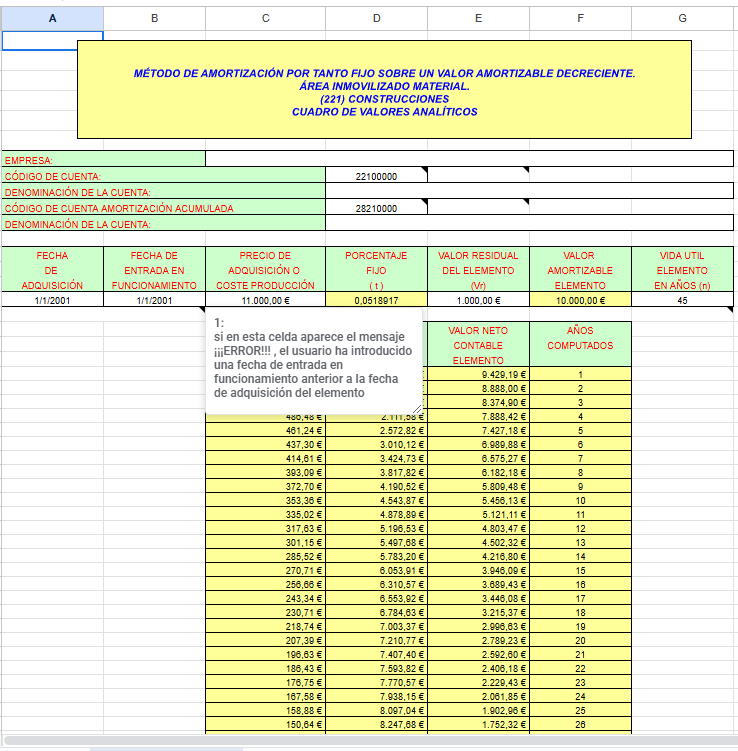Select the accumulated amortization code 28210000

[x=376, y=208]
